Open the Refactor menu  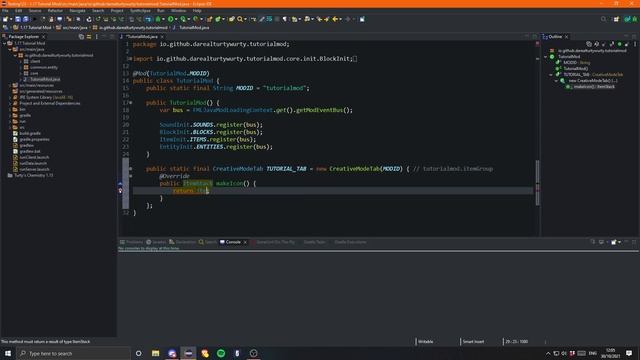(x=55, y=11)
